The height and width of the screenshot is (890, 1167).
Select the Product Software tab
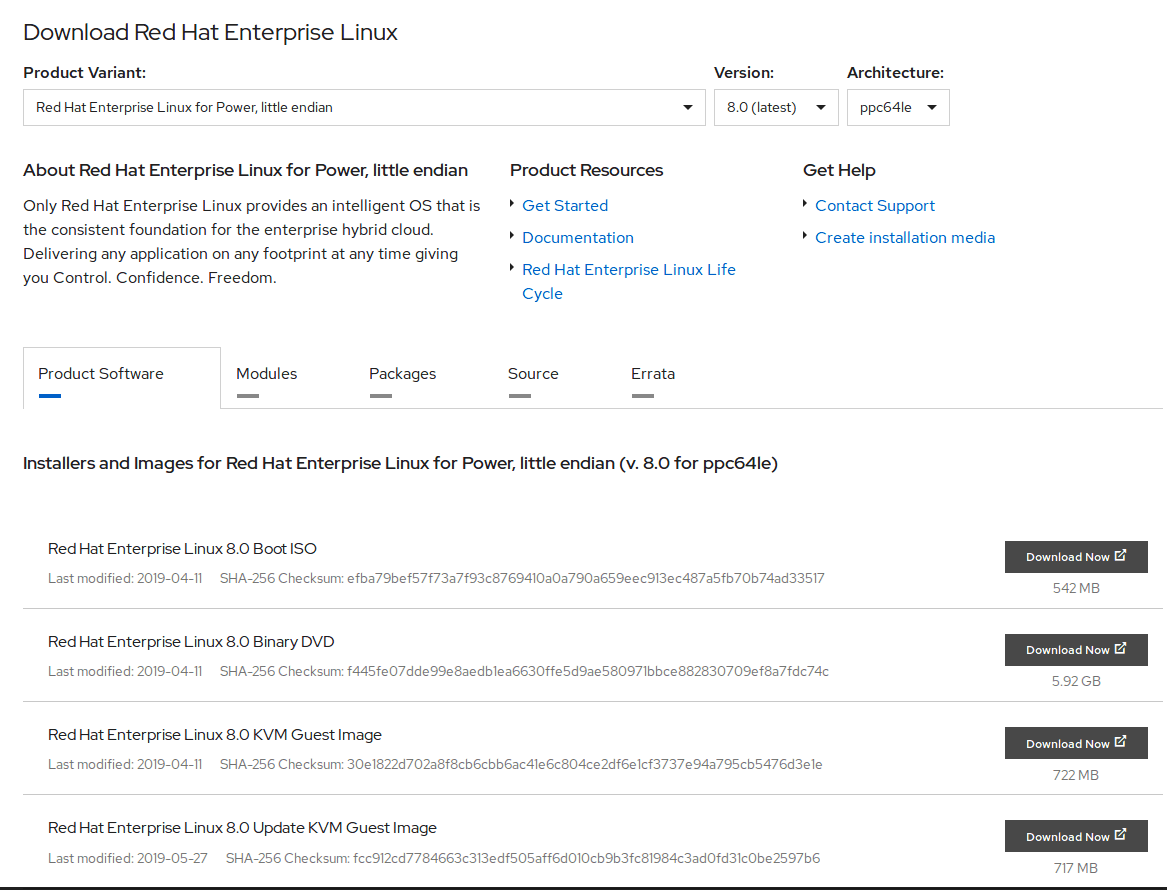(x=101, y=374)
